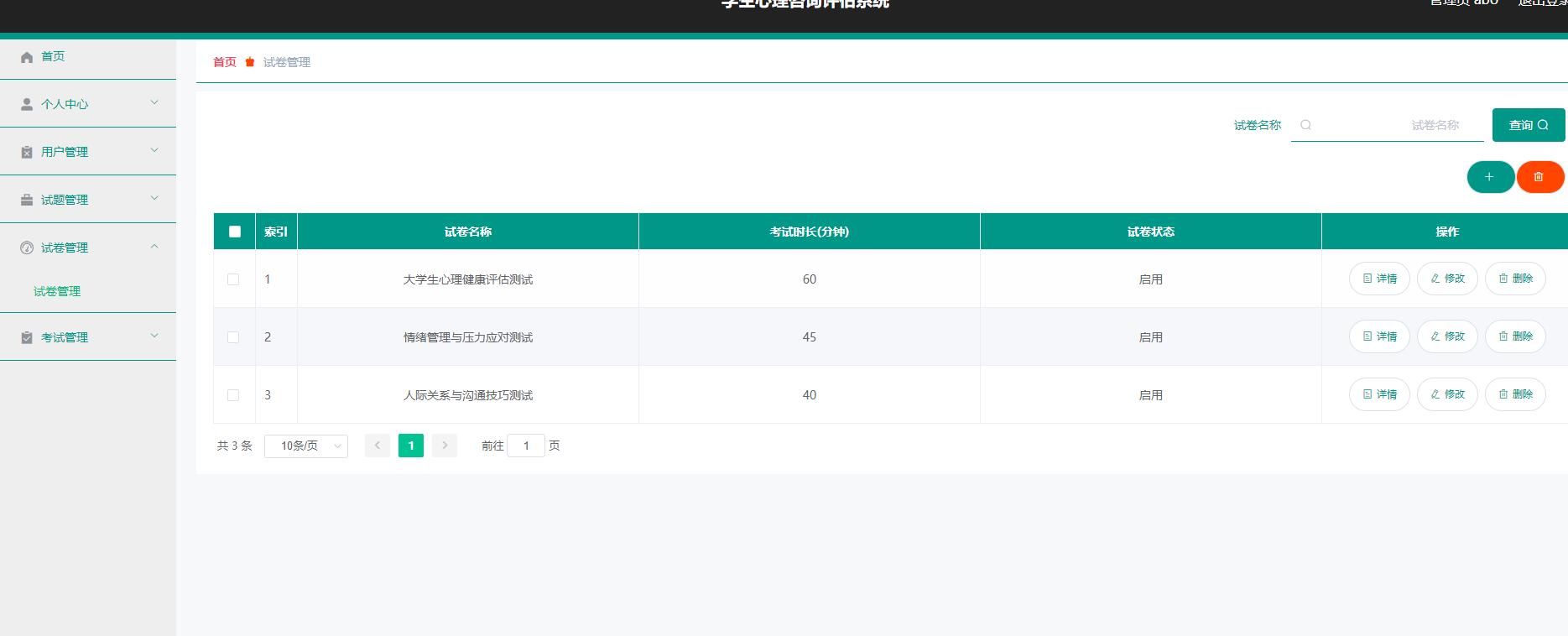Open the 试卷管理 submenu item
This screenshot has height=636, width=1568.
[57, 291]
